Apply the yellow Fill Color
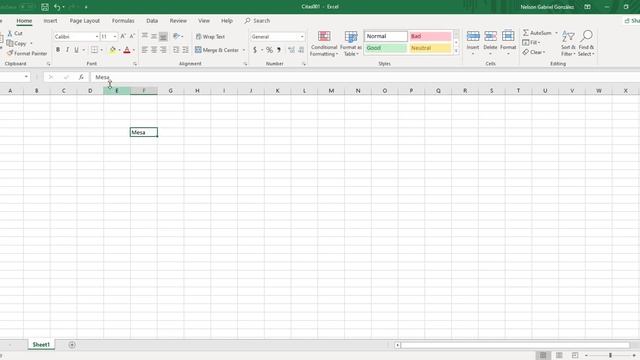Screen dimensions: 640x360 click(x=113, y=50)
